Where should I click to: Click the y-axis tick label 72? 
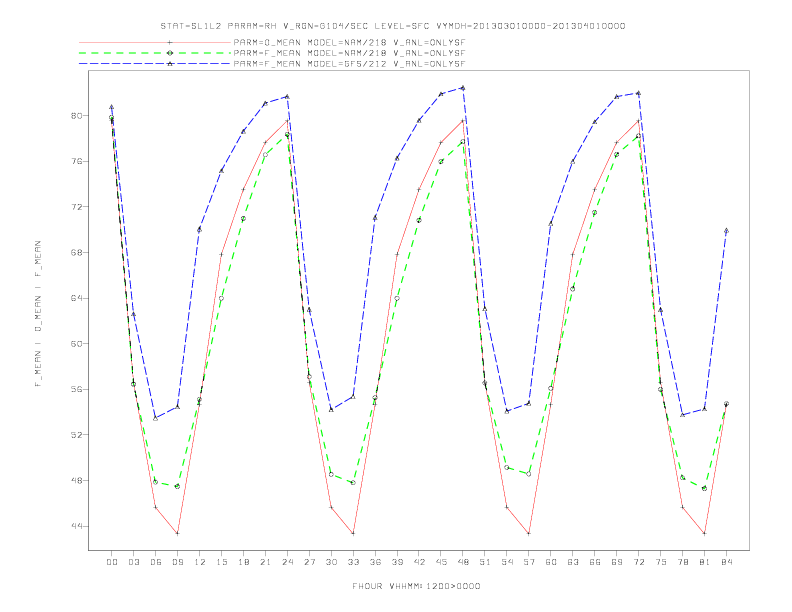coord(75,207)
